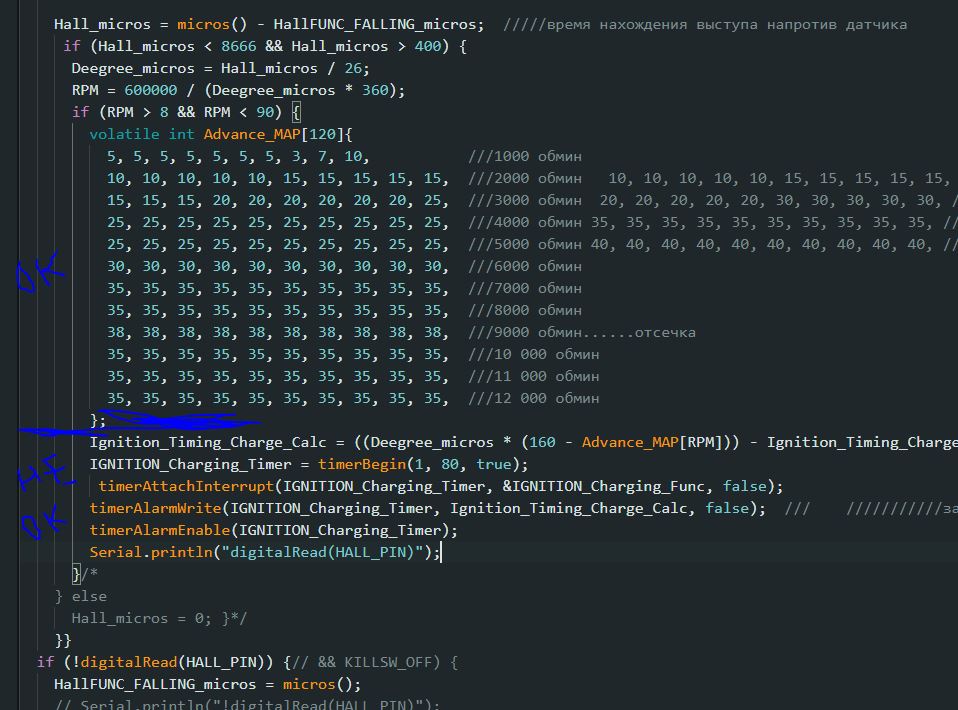Click the value 8666 in the condition
Viewport: 958px width, 710px height.
(238, 46)
